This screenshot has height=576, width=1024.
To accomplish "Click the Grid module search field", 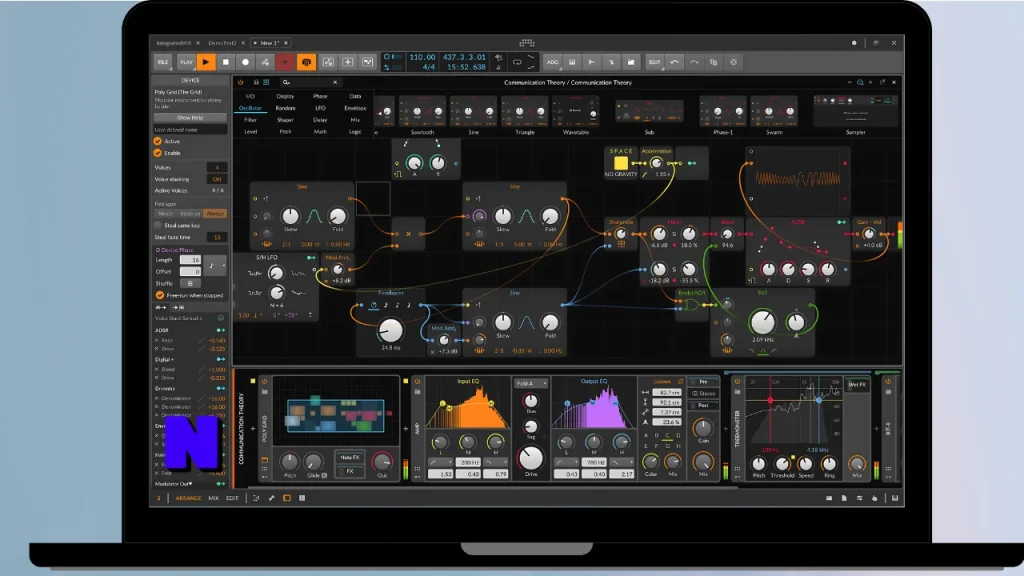I will point(310,82).
